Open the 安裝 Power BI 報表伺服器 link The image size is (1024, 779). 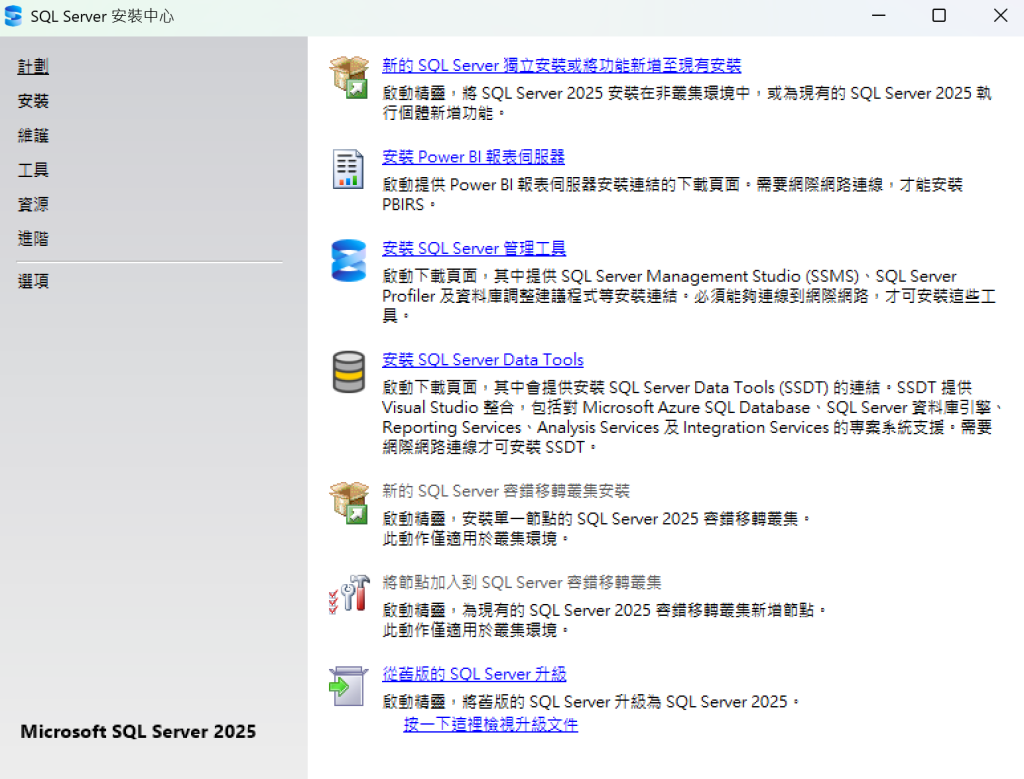pos(473,157)
